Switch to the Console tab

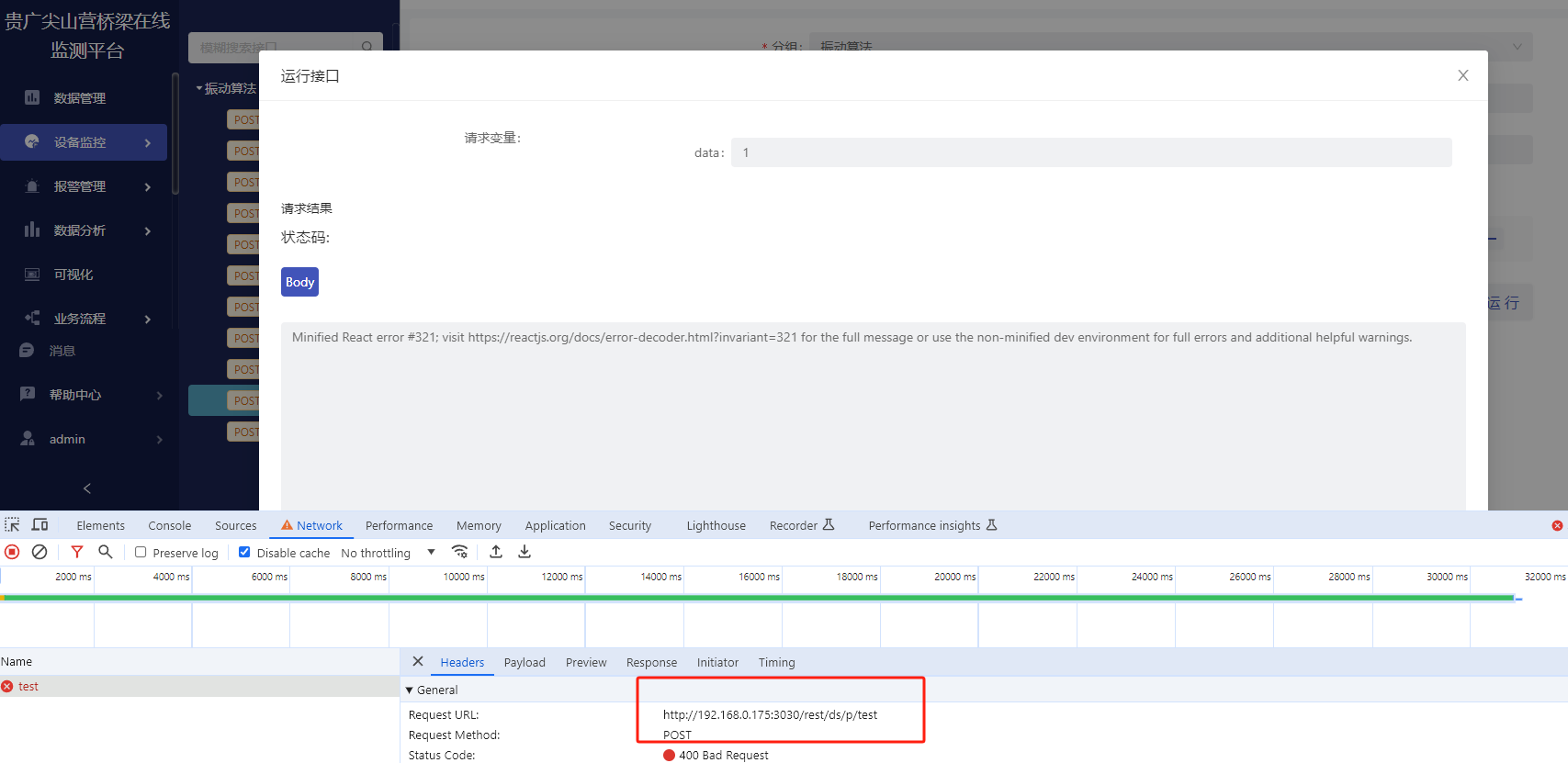[x=170, y=525]
